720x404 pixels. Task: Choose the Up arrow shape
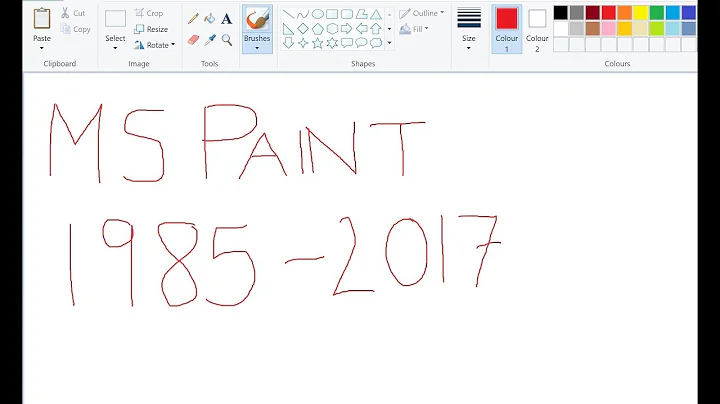pos(376,29)
